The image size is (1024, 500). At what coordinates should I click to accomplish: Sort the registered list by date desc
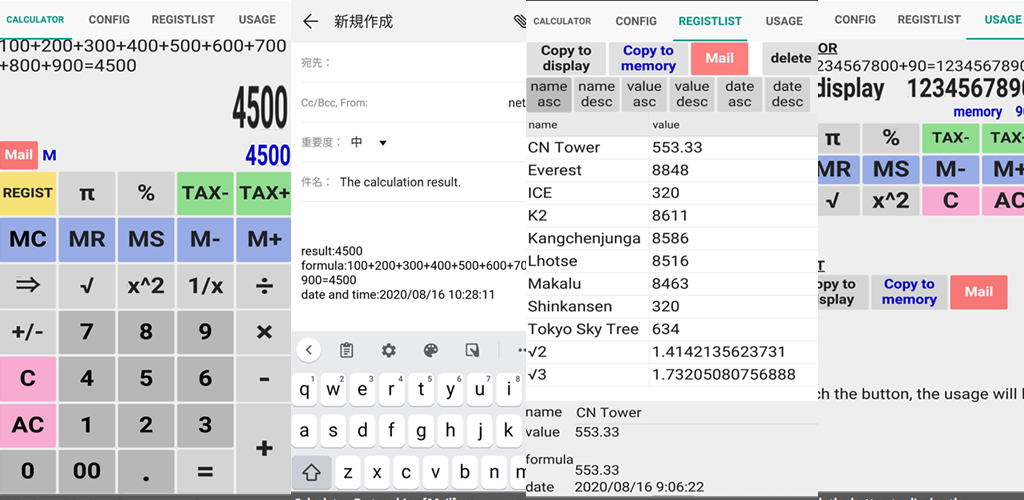788,94
